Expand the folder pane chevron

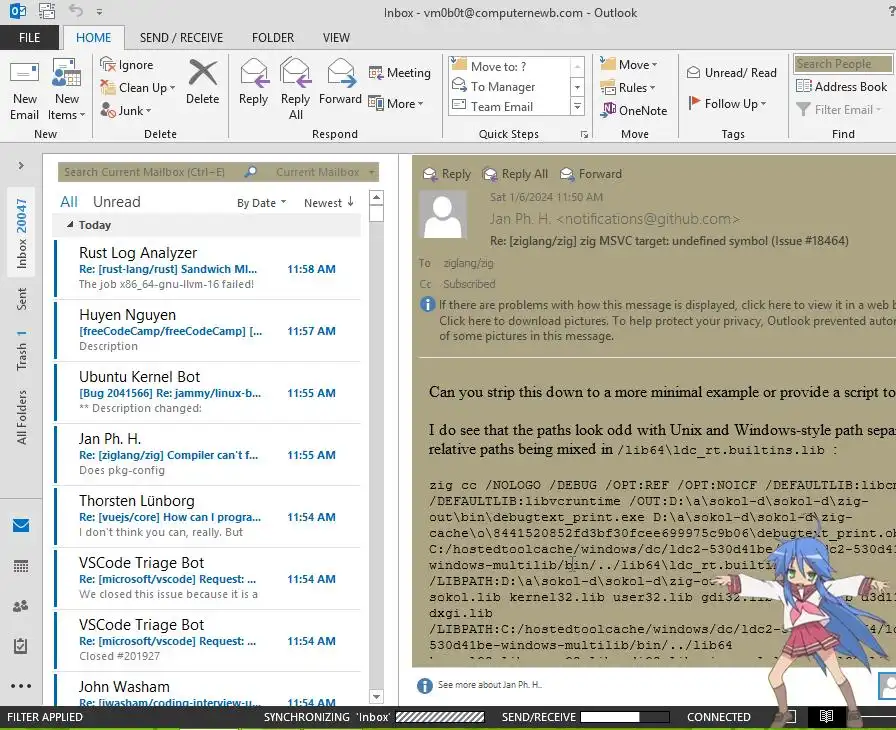21,166
